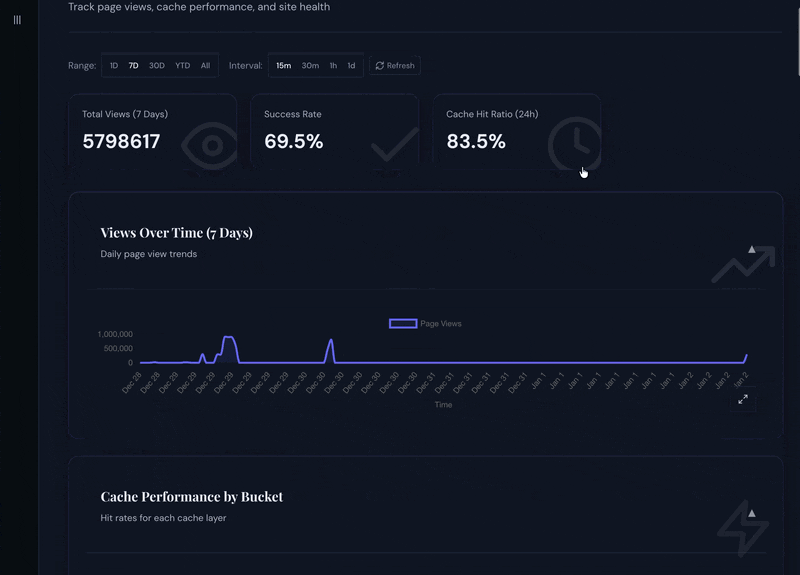The height and width of the screenshot is (575, 800).
Task: Click the Time x-axis title
Action: 443,405
